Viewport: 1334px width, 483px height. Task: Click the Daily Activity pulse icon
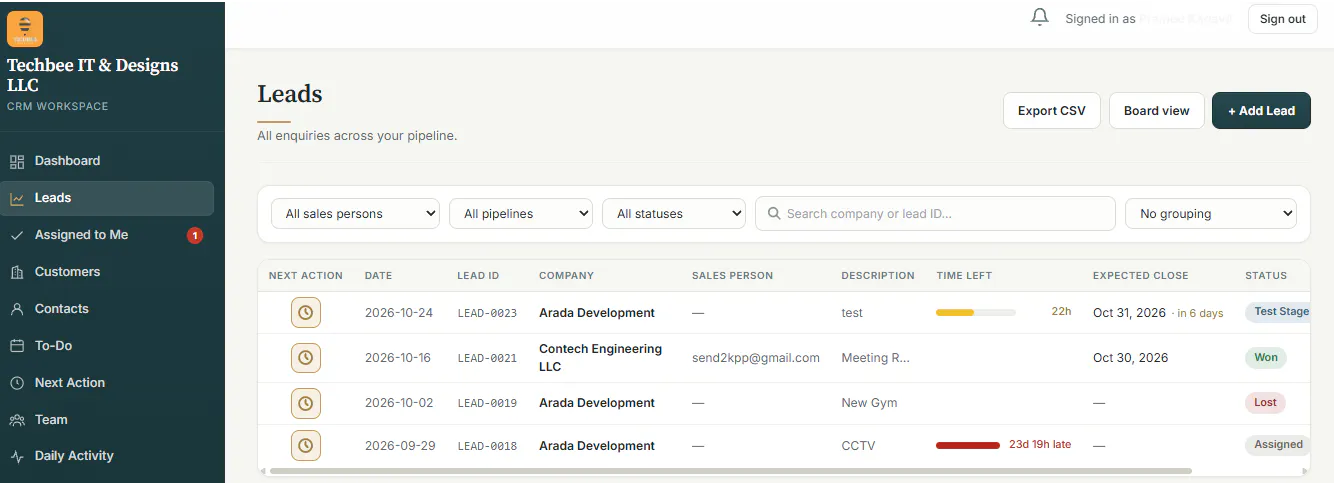[x=17, y=456]
